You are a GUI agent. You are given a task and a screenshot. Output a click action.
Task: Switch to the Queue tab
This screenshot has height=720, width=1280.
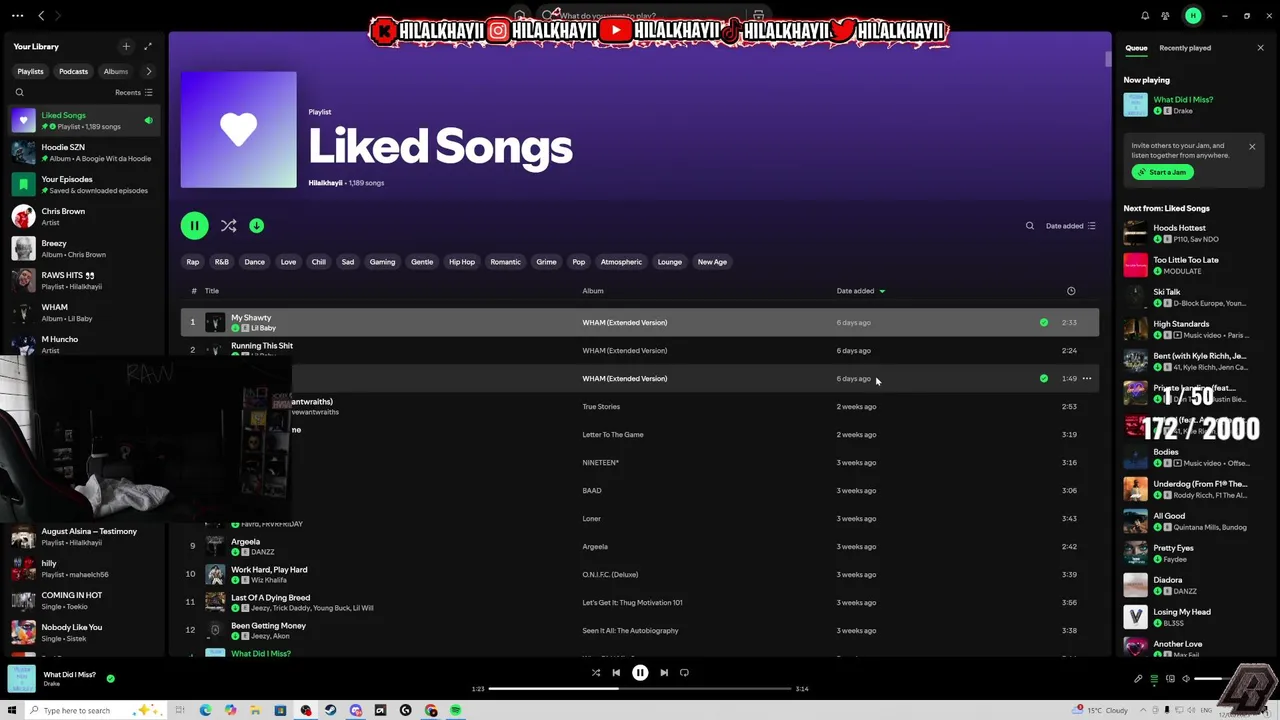point(1136,48)
